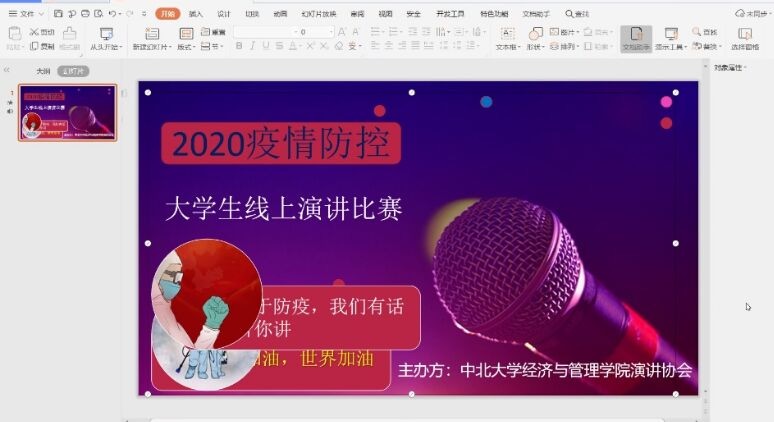This screenshot has height=422, width=774.
Task: Click the Presentation Tools (演示工具) icon
Action: tap(671, 34)
